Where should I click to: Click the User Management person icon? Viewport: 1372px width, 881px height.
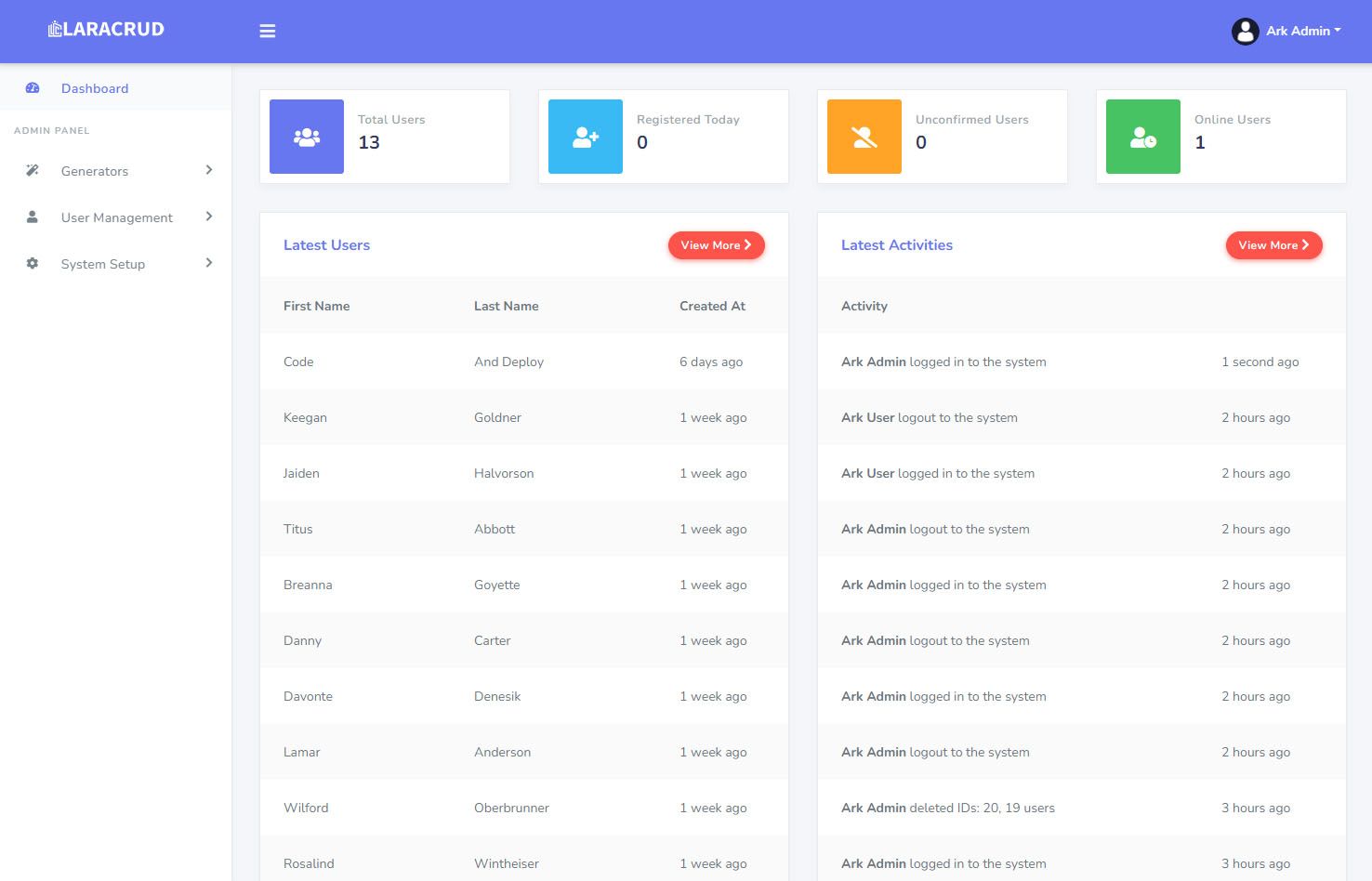click(33, 217)
